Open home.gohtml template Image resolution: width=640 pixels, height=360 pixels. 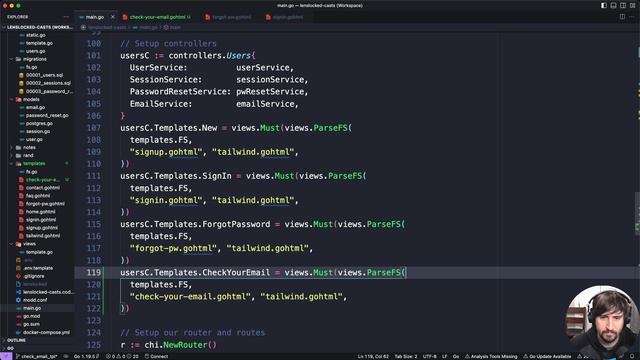click(x=40, y=212)
